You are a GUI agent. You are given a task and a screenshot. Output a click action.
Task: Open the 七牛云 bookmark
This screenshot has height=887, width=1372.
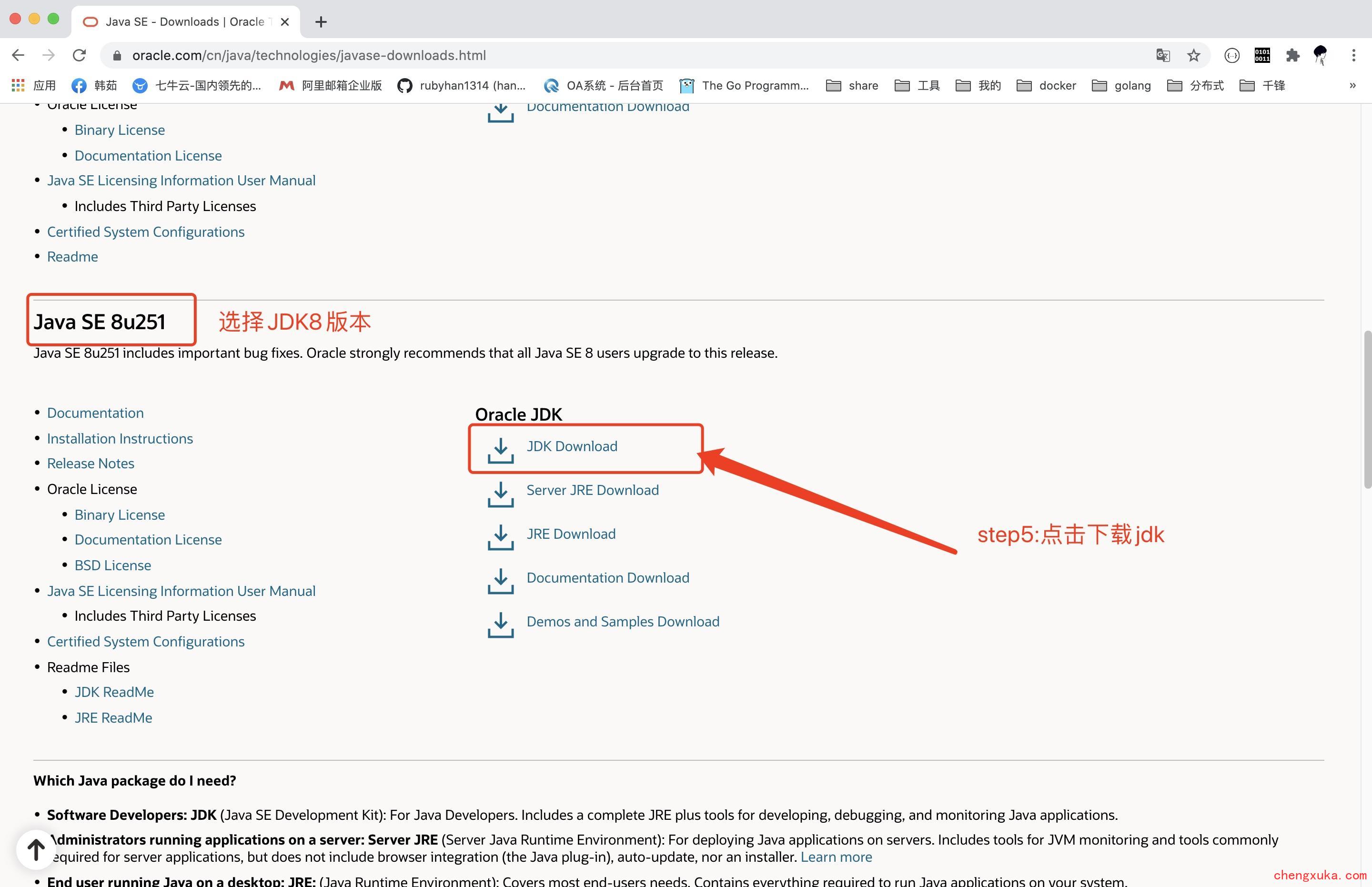point(196,86)
